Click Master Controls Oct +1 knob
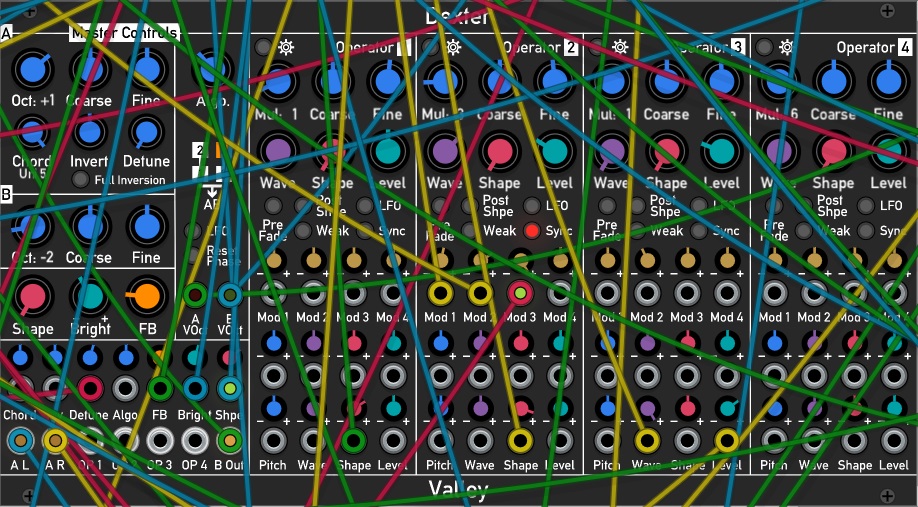Image resolution: width=918 pixels, height=507 pixels. [33, 69]
